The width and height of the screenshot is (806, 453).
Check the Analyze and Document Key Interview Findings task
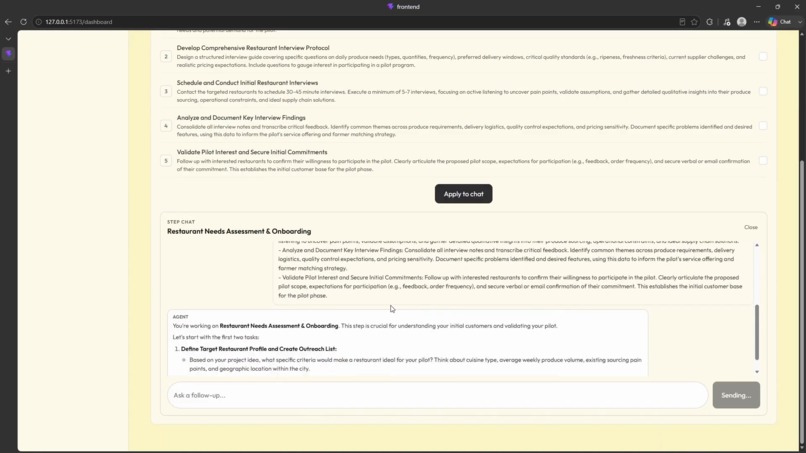coord(763,126)
